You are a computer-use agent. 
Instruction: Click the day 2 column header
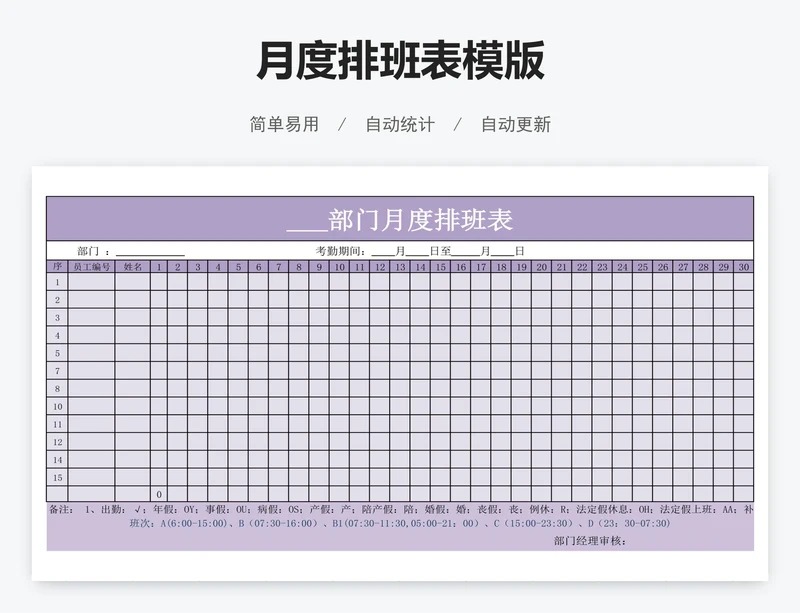point(178,266)
